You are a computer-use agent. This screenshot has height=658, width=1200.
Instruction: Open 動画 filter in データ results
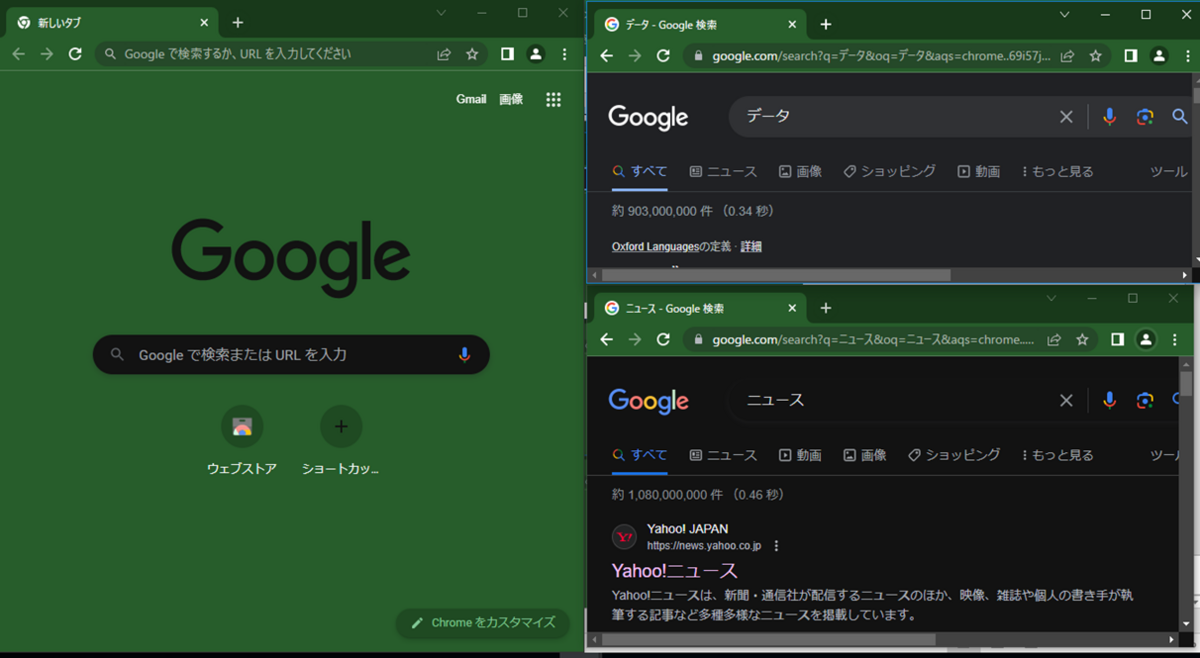[x=978, y=171]
